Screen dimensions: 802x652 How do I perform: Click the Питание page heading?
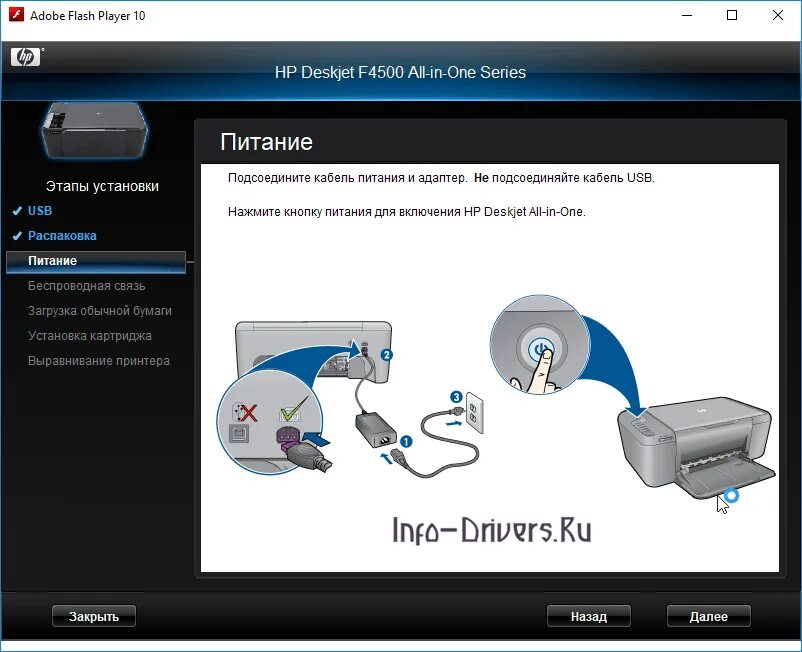[266, 142]
